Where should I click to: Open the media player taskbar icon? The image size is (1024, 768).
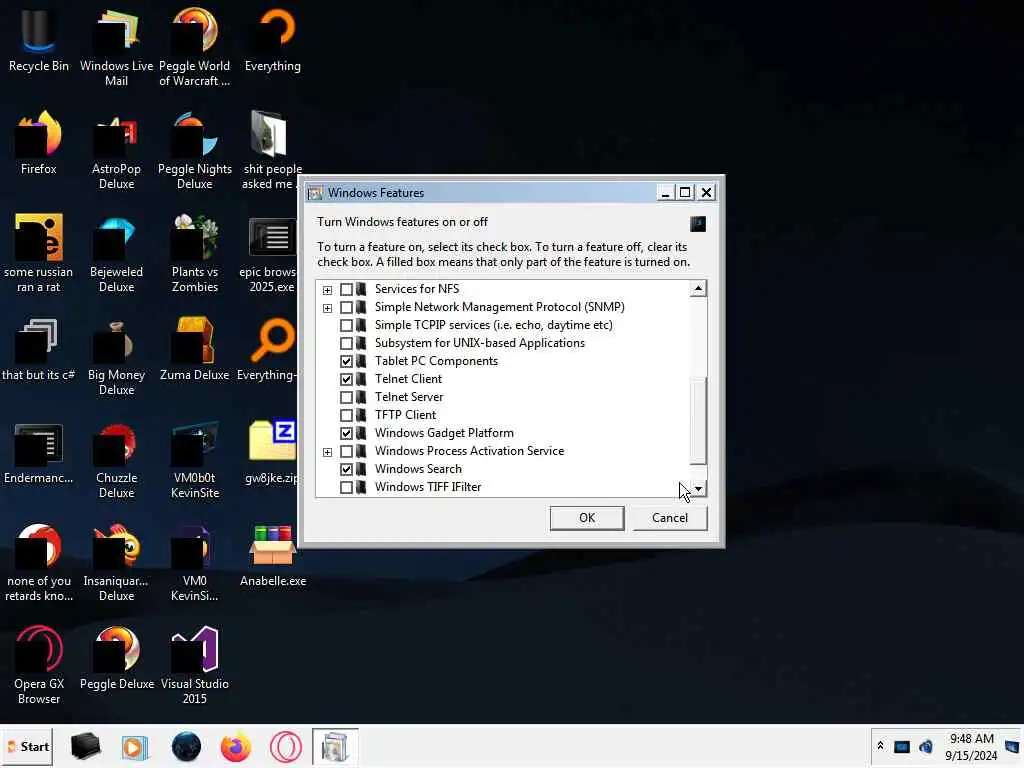pyautogui.click(x=135, y=746)
